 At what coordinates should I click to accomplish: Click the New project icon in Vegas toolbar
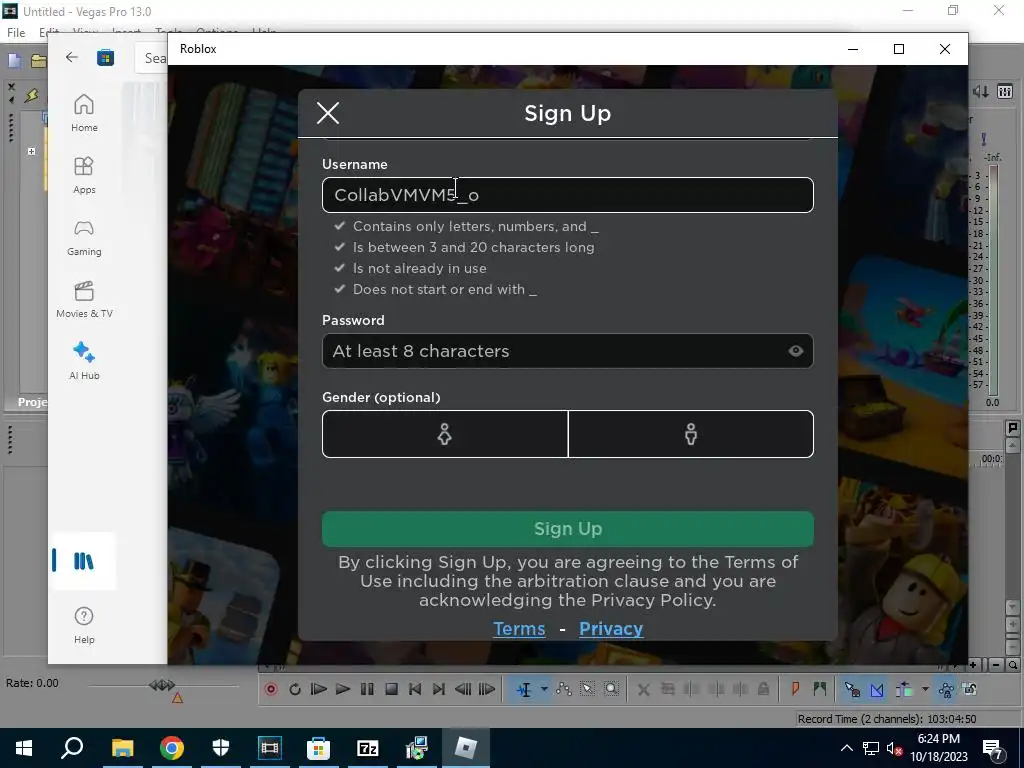click(14, 61)
